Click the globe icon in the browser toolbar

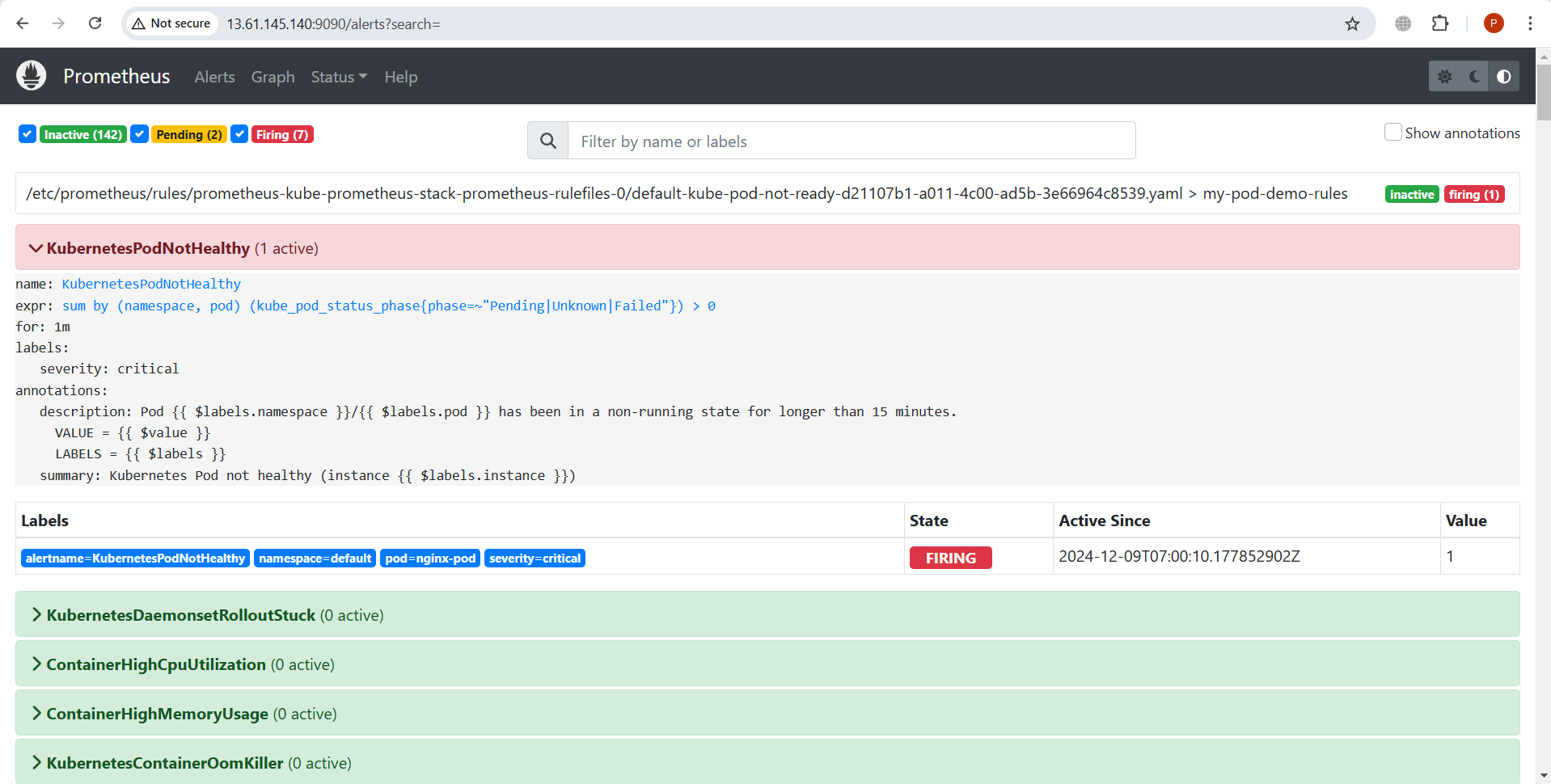(1402, 23)
